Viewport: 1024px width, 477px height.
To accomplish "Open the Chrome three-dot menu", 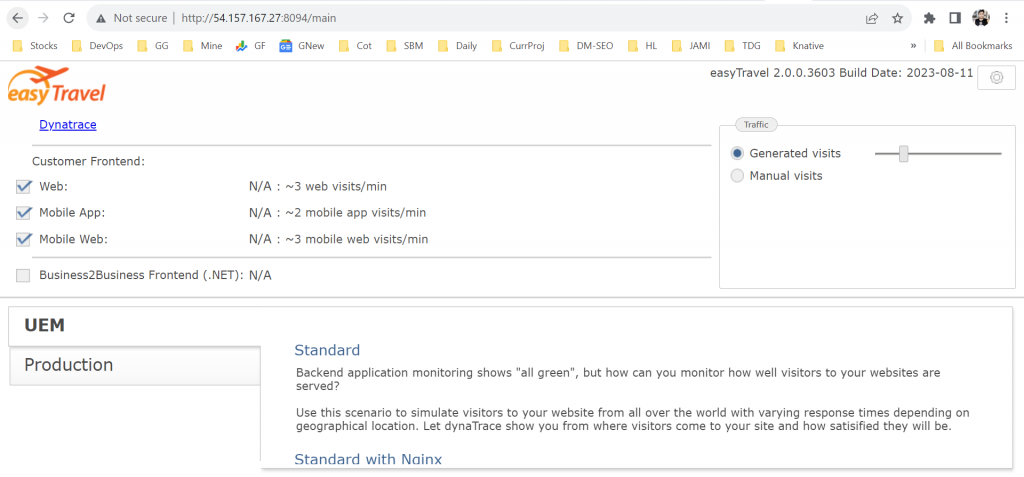I will [x=1007, y=18].
